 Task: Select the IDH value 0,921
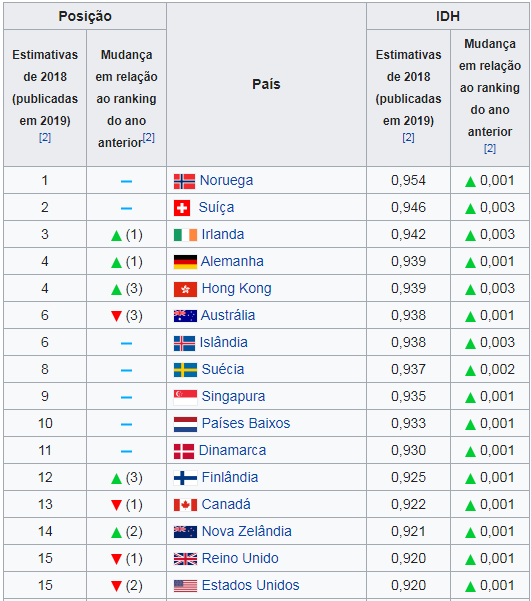pyautogui.click(x=408, y=532)
